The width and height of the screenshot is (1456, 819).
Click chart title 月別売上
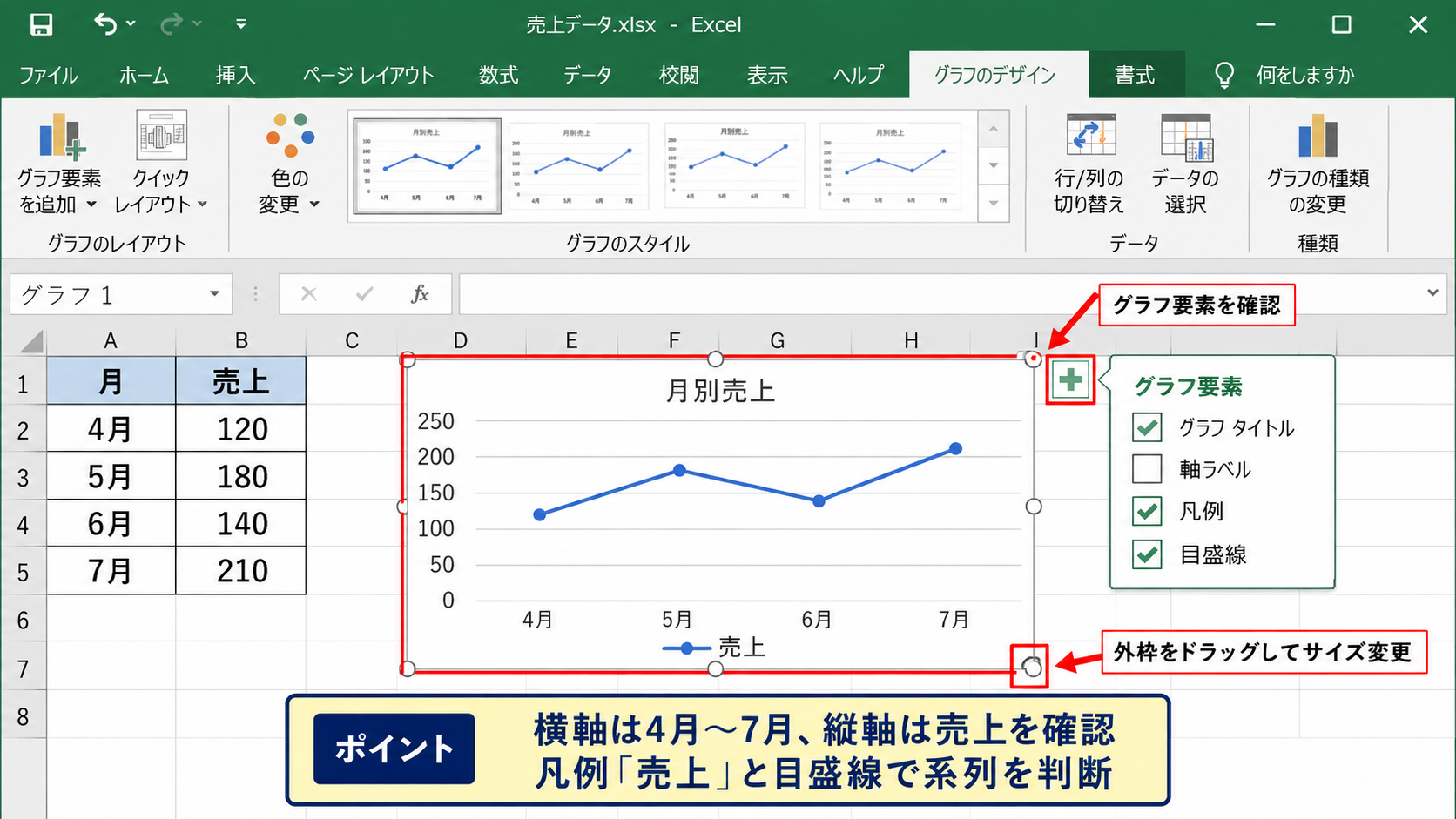coord(720,391)
